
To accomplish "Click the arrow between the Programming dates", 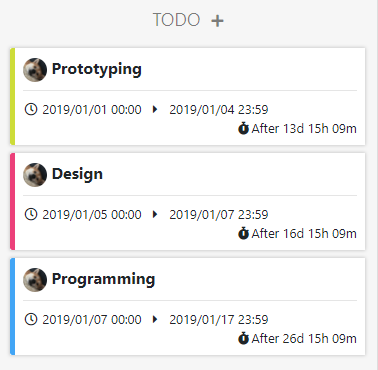I will tap(155, 319).
